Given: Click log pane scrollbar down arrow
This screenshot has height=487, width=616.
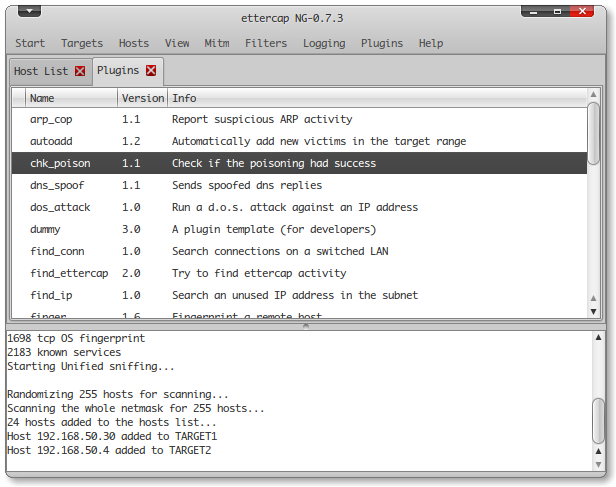Looking at the screenshot, I should [598, 465].
